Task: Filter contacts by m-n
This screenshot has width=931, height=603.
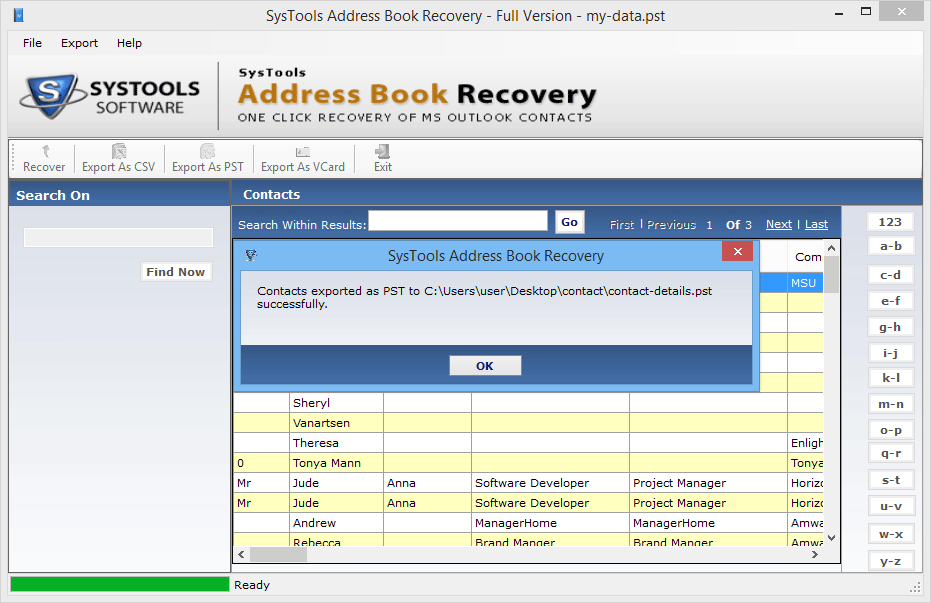Action: pyautogui.click(x=890, y=404)
